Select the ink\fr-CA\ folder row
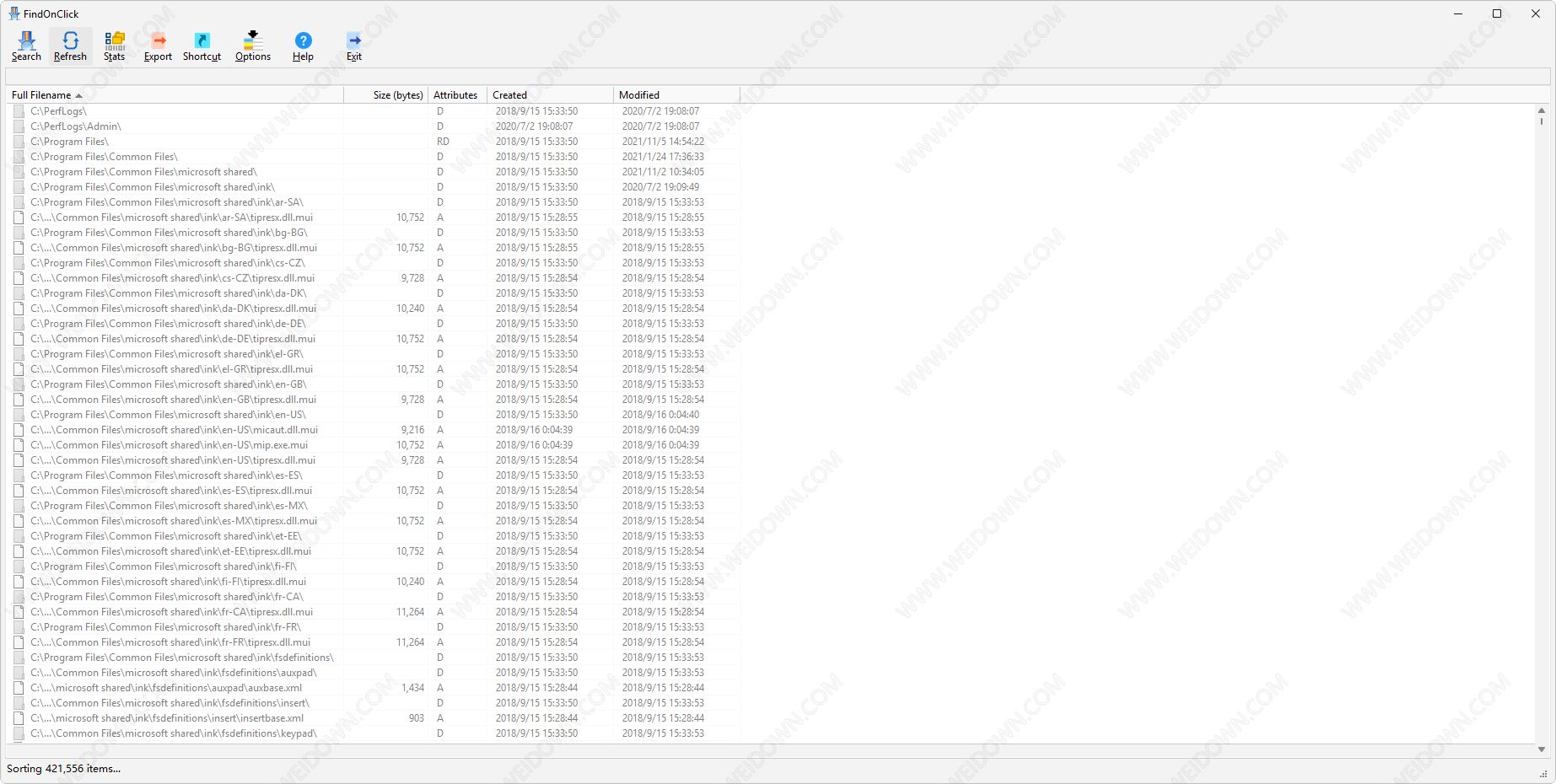 (374, 597)
